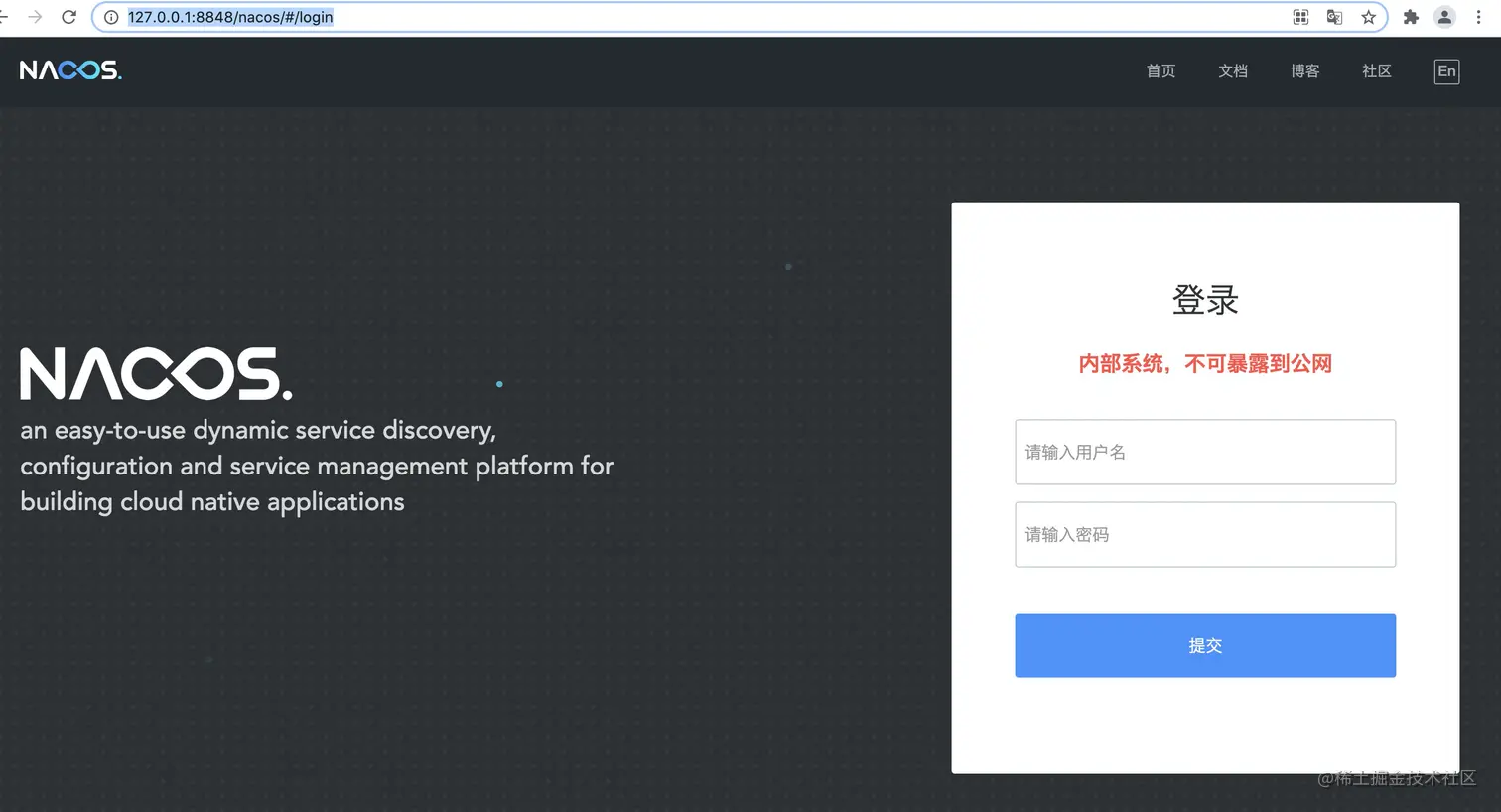The width and height of the screenshot is (1501, 812).
Task: Go forward with the browser forward arrow
Action: coord(35,17)
